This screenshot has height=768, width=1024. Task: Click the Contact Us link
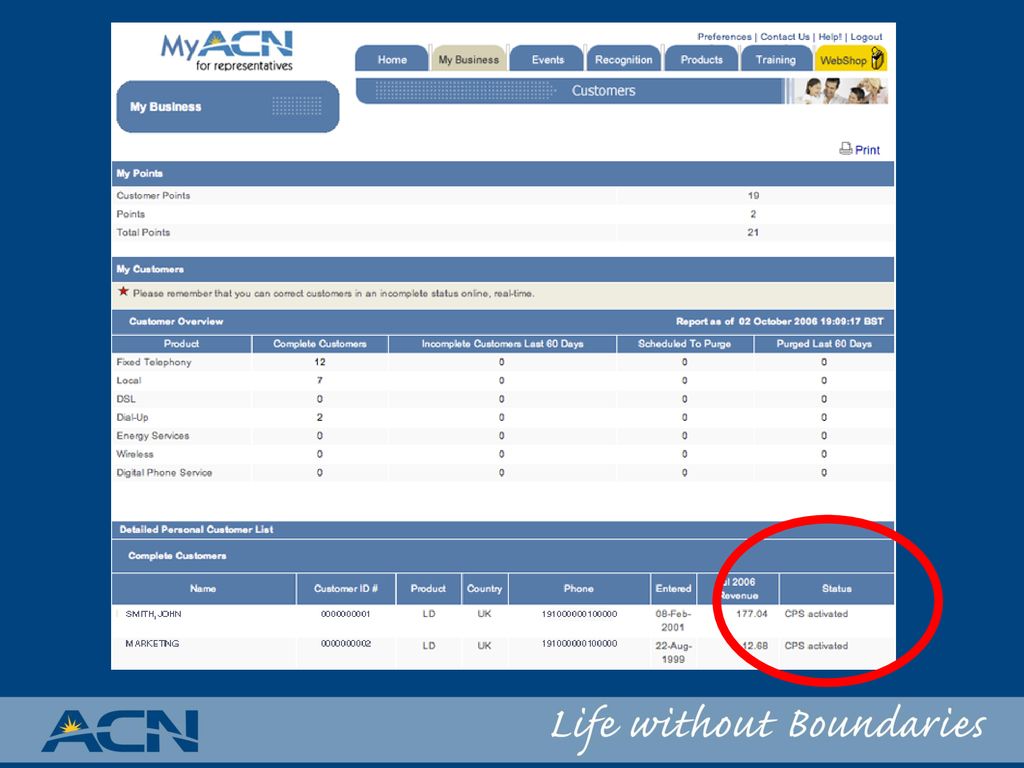(x=784, y=37)
